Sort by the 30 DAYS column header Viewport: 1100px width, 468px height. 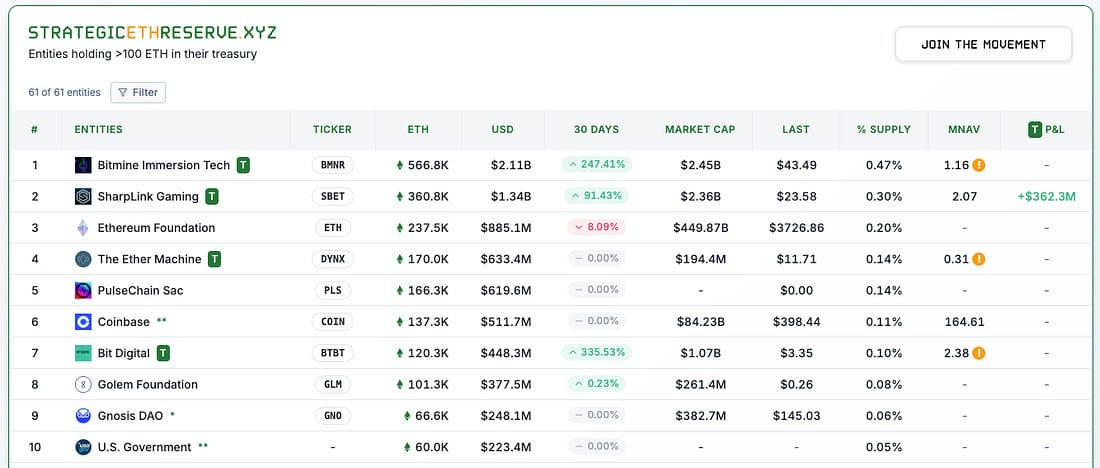(596, 129)
